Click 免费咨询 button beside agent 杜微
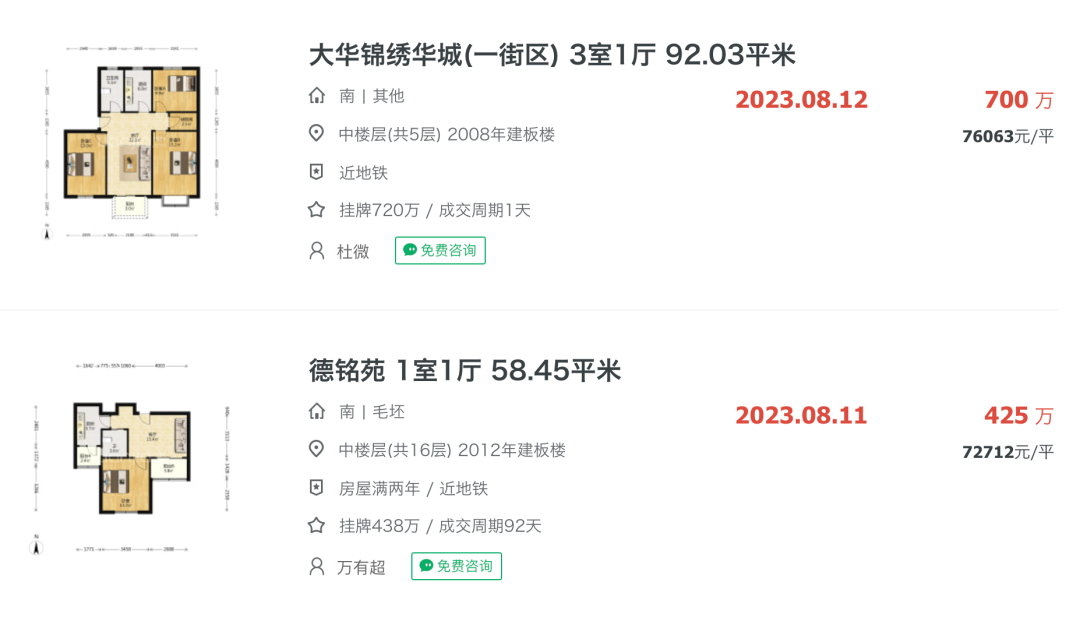 click(x=440, y=251)
